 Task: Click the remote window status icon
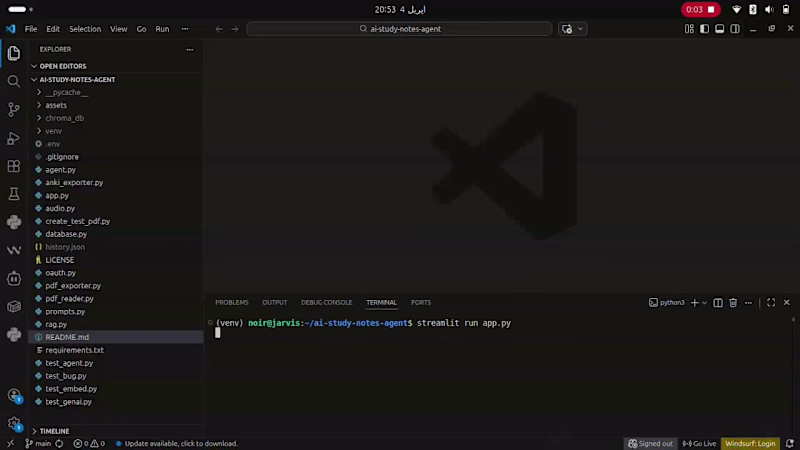coord(10,443)
